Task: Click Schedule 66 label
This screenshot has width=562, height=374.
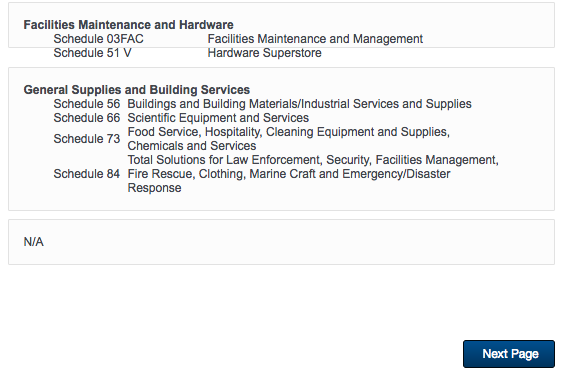Action: (87, 118)
